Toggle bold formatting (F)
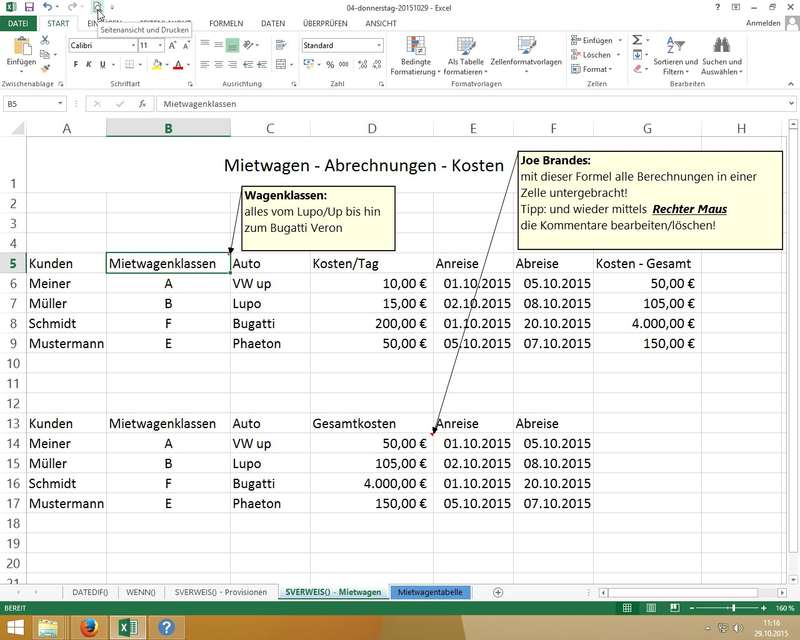The image size is (800, 640). click(x=75, y=65)
